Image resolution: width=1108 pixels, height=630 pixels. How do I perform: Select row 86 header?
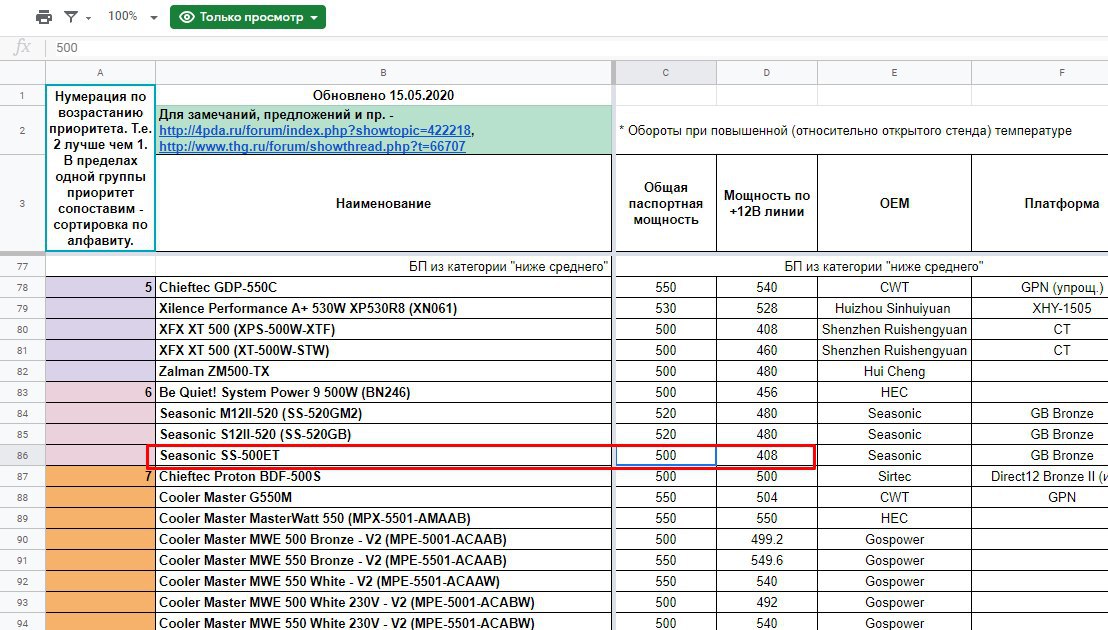click(23, 456)
